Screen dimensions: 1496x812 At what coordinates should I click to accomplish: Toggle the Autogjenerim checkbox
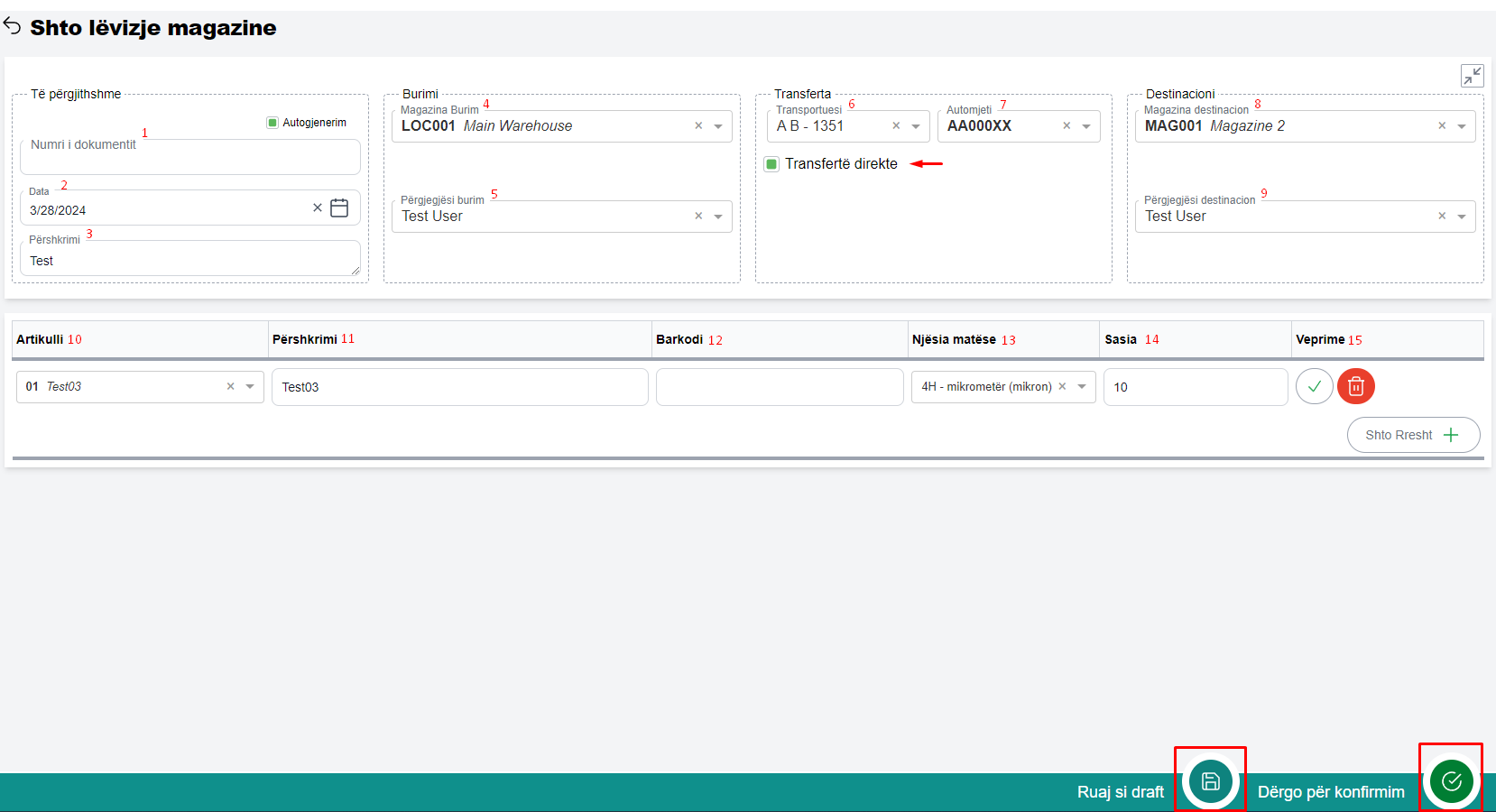(272, 123)
